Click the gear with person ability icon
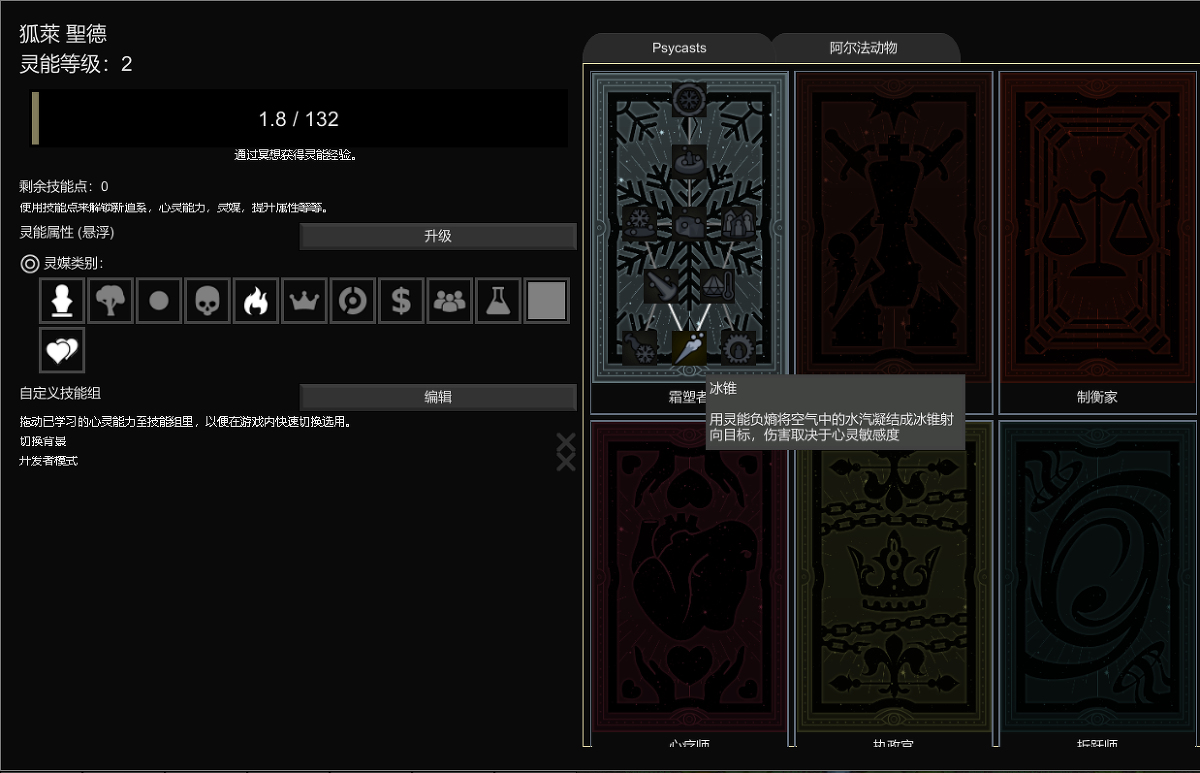Image resolution: width=1200 pixels, height=773 pixels. point(740,348)
